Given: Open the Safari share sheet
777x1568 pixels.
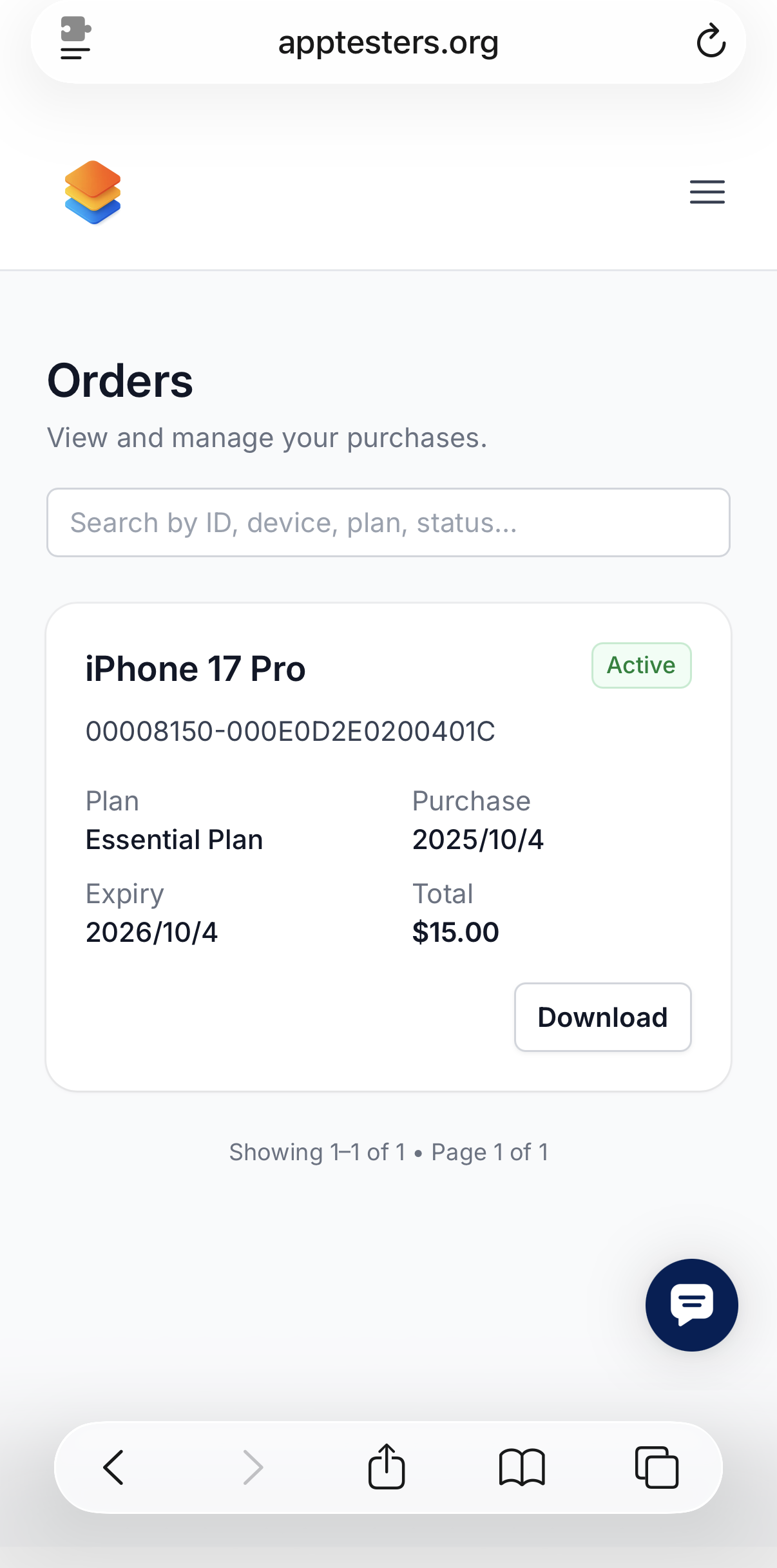Looking at the screenshot, I should coord(387,1466).
